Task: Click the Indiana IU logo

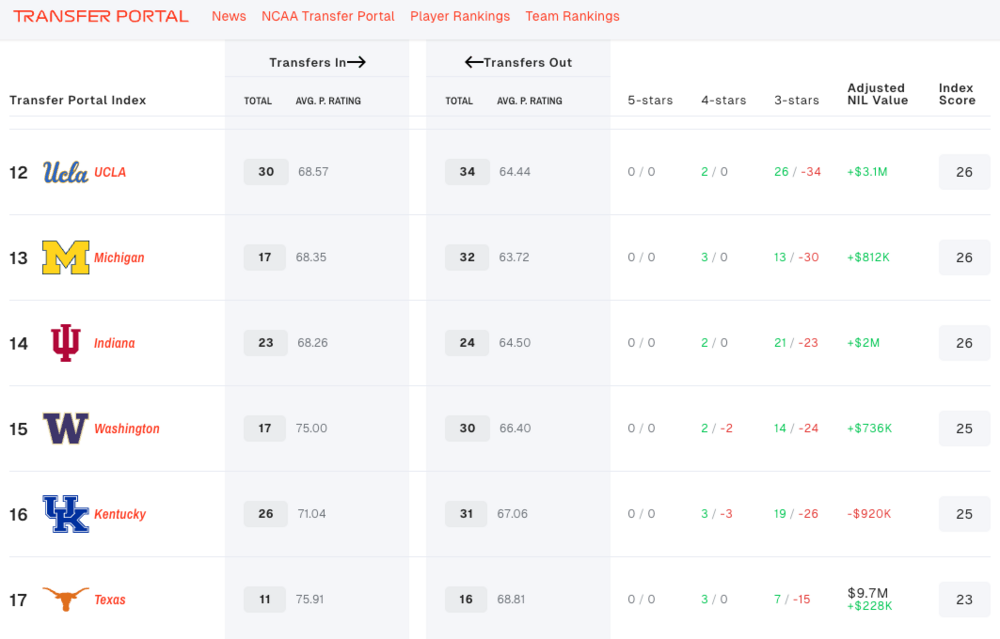Action: pos(65,343)
